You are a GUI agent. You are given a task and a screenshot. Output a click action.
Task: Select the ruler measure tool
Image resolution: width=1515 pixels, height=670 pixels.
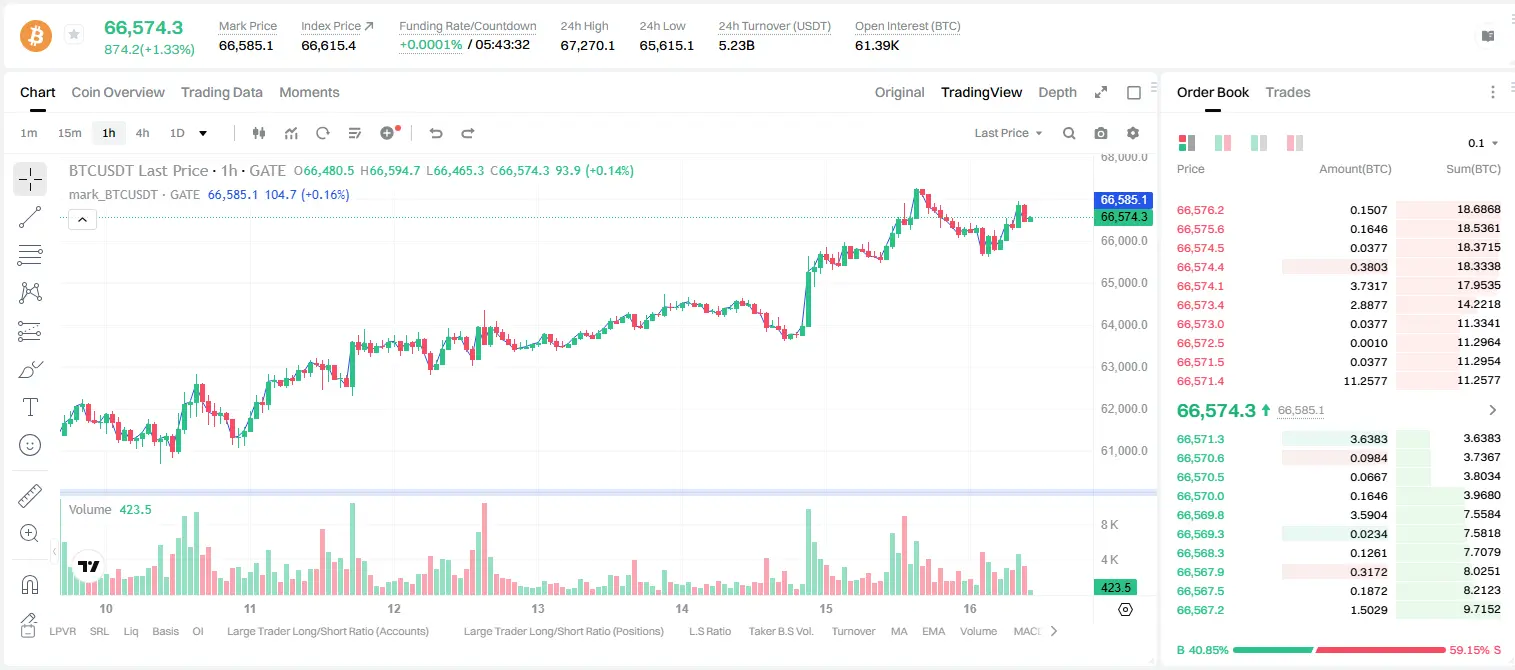click(30, 496)
